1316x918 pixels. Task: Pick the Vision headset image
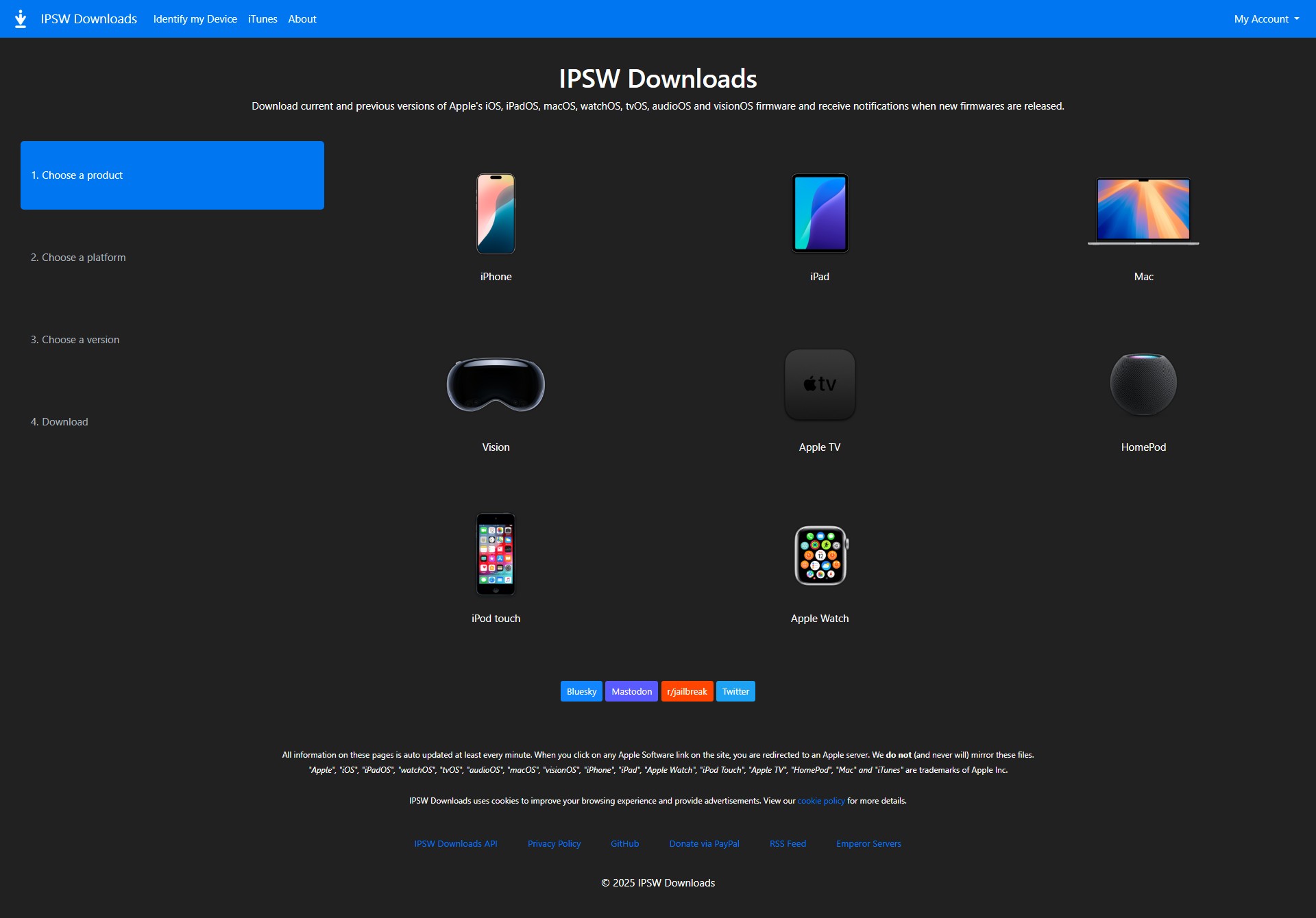[x=496, y=384]
